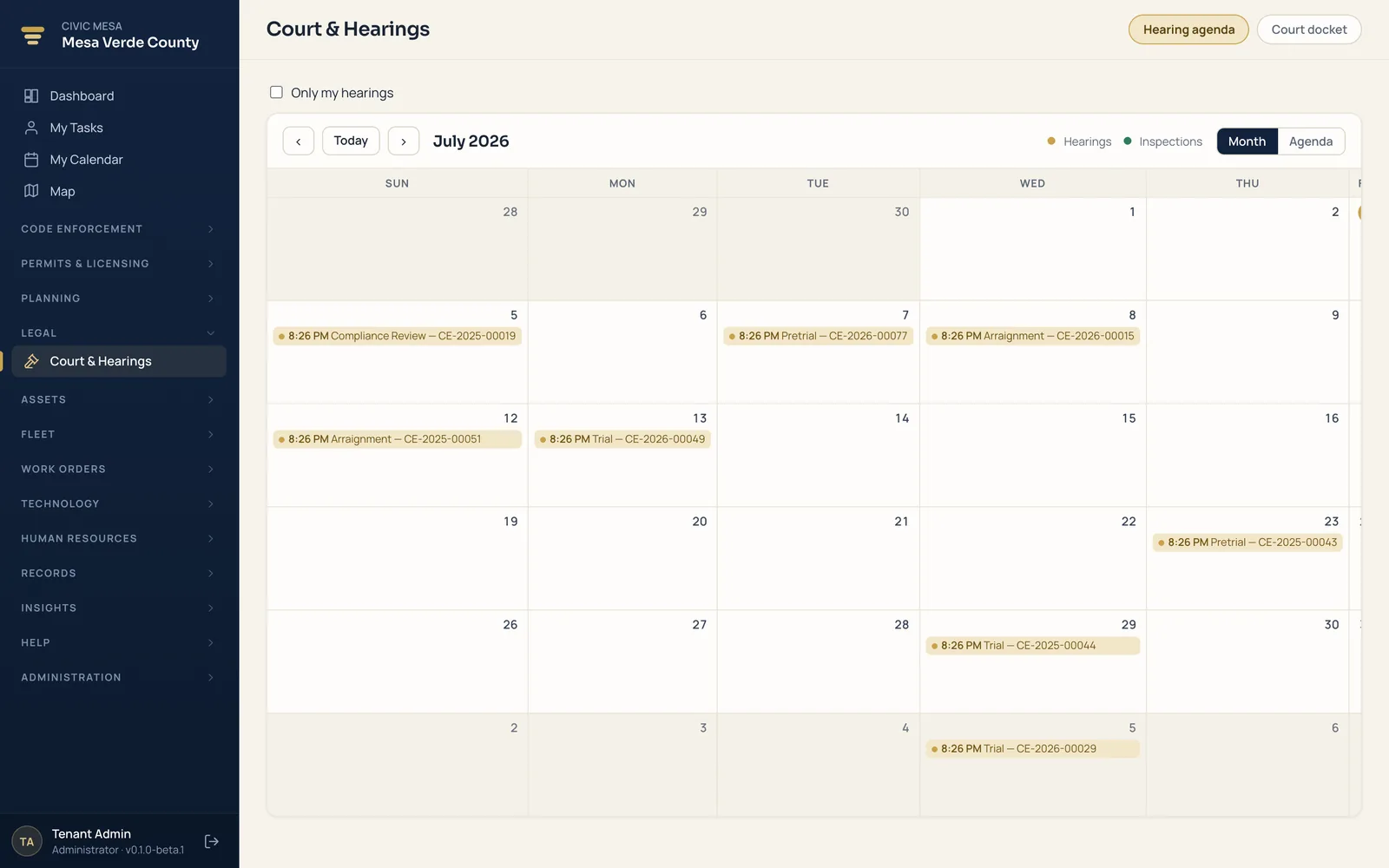Expand the Insights section
Screen dimensions: 1389x868
pos(119,608)
